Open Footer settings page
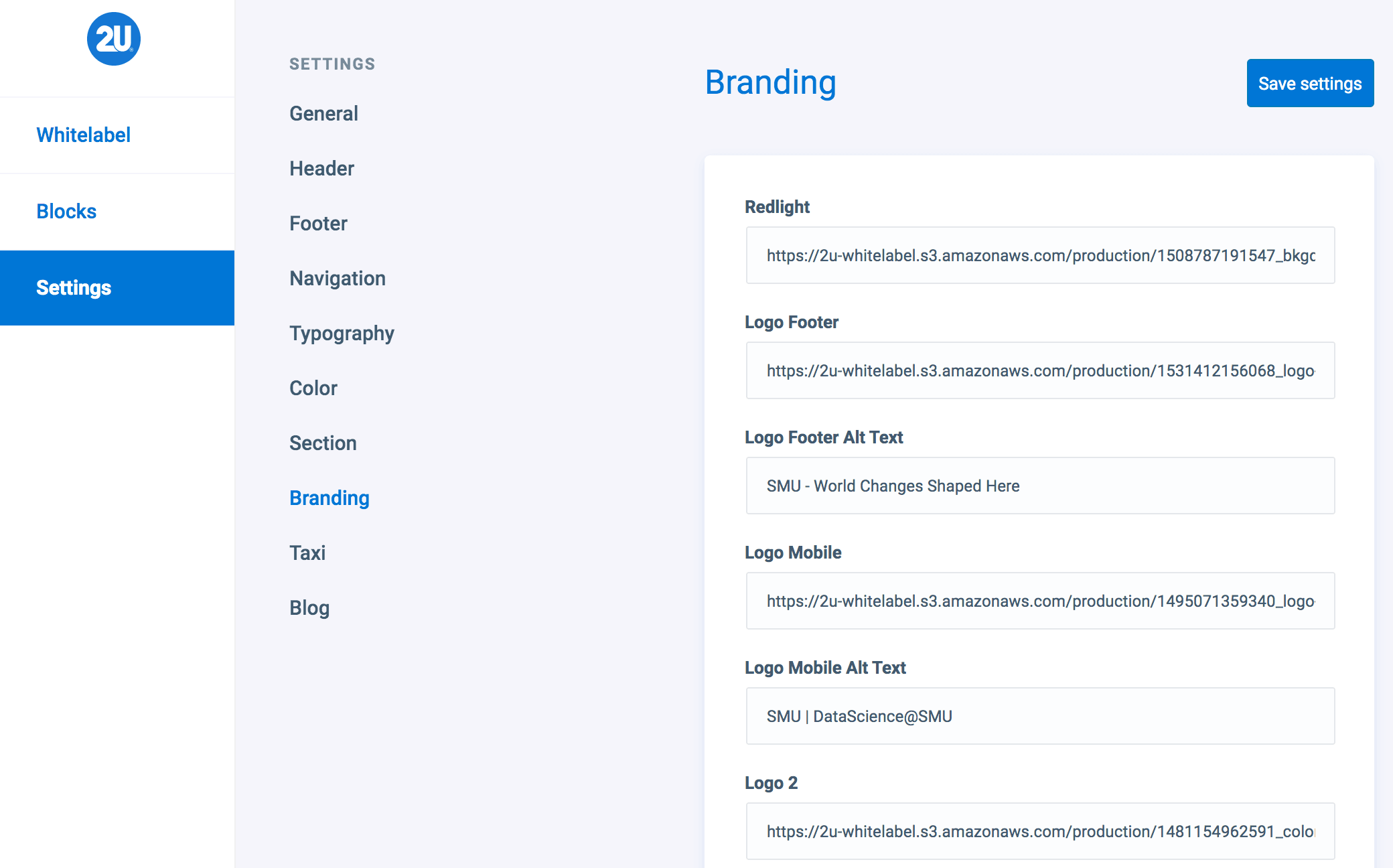The image size is (1393, 868). tap(318, 224)
